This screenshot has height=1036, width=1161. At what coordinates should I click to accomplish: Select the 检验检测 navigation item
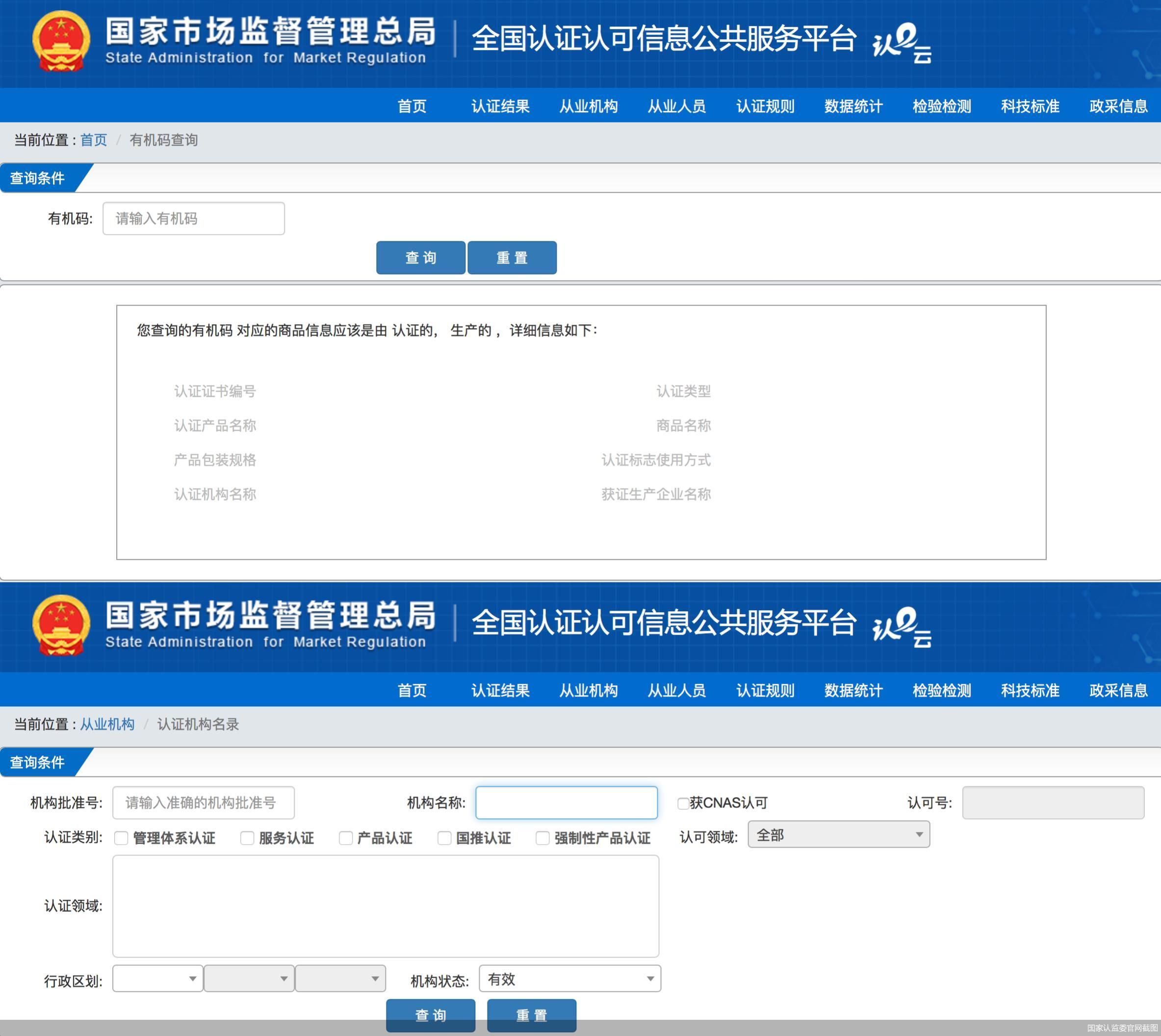[942, 106]
